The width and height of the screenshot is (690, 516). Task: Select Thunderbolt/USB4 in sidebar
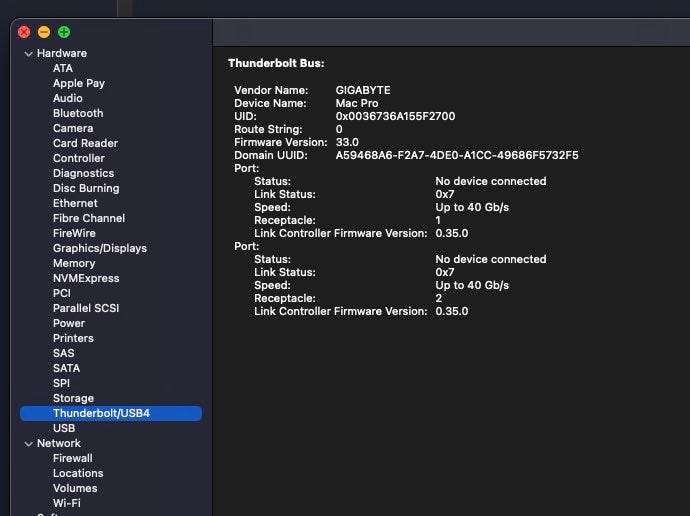click(x=101, y=413)
